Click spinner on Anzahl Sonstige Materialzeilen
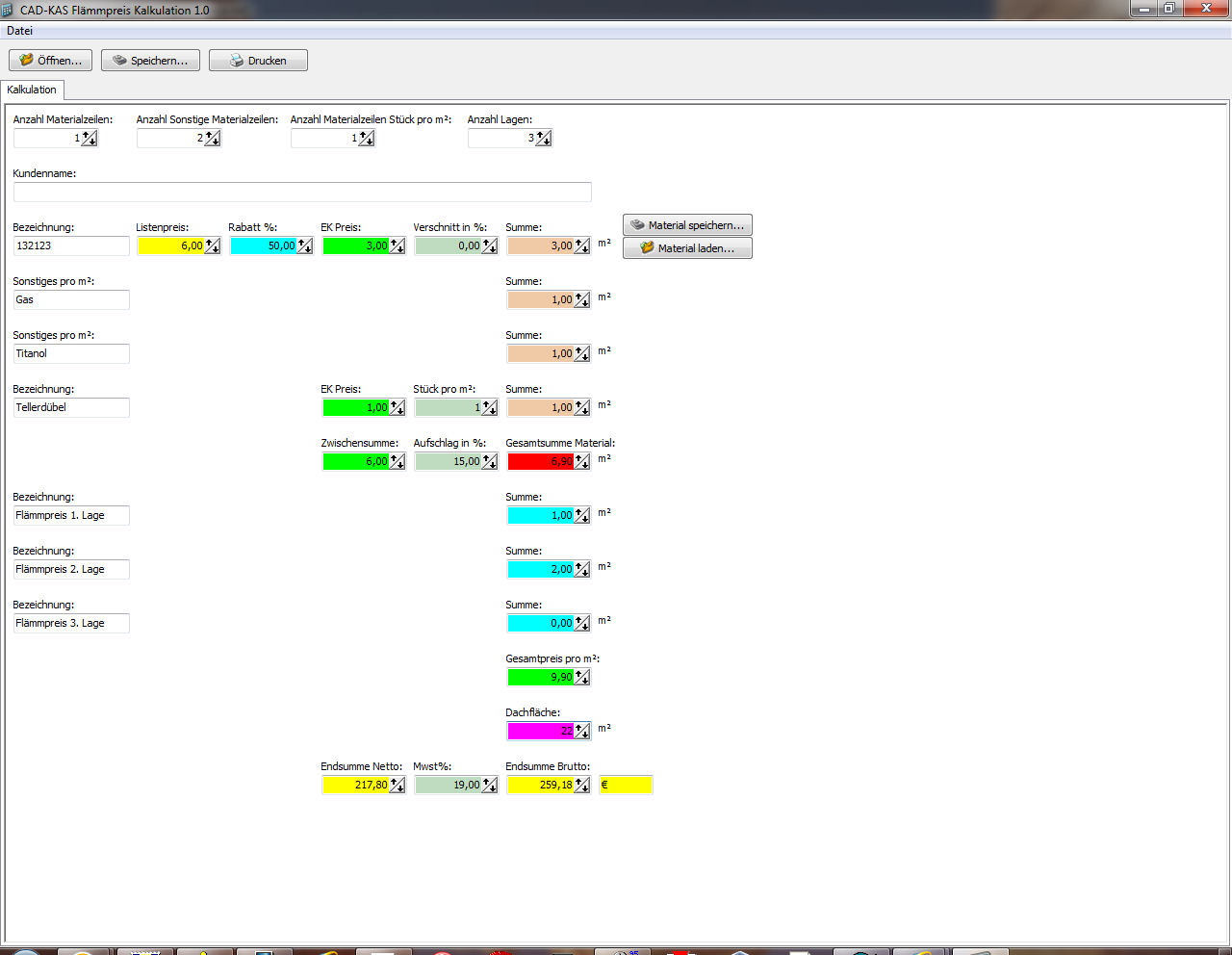 pyautogui.click(x=213, y=139)
